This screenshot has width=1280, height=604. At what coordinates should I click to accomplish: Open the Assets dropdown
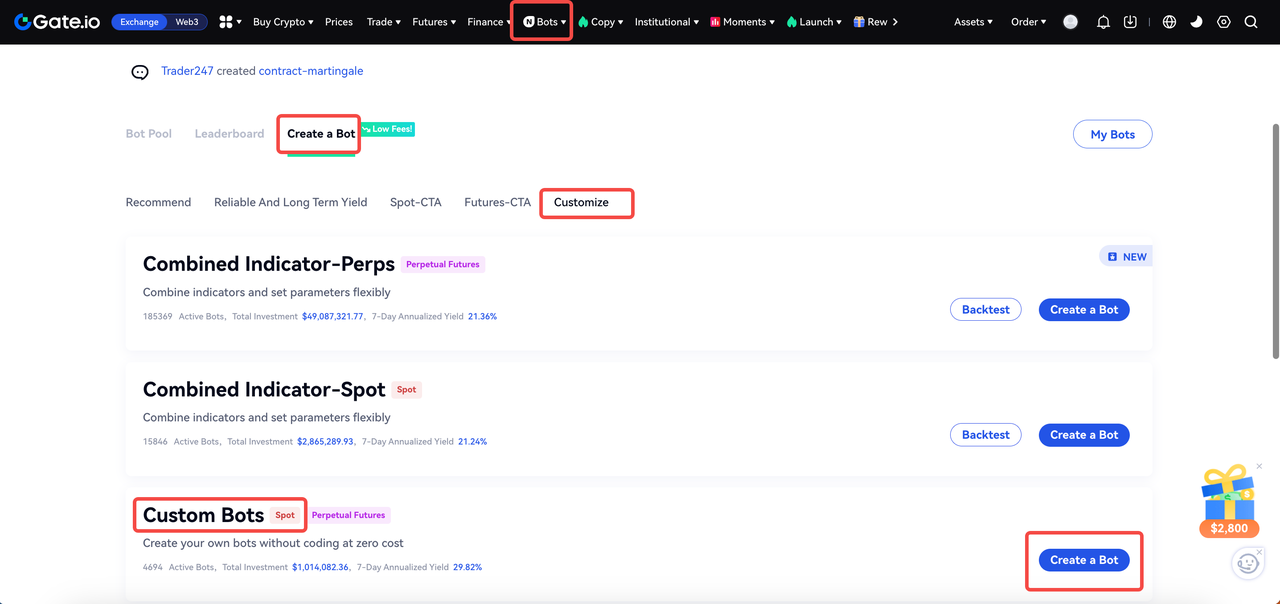pos(973,22)
